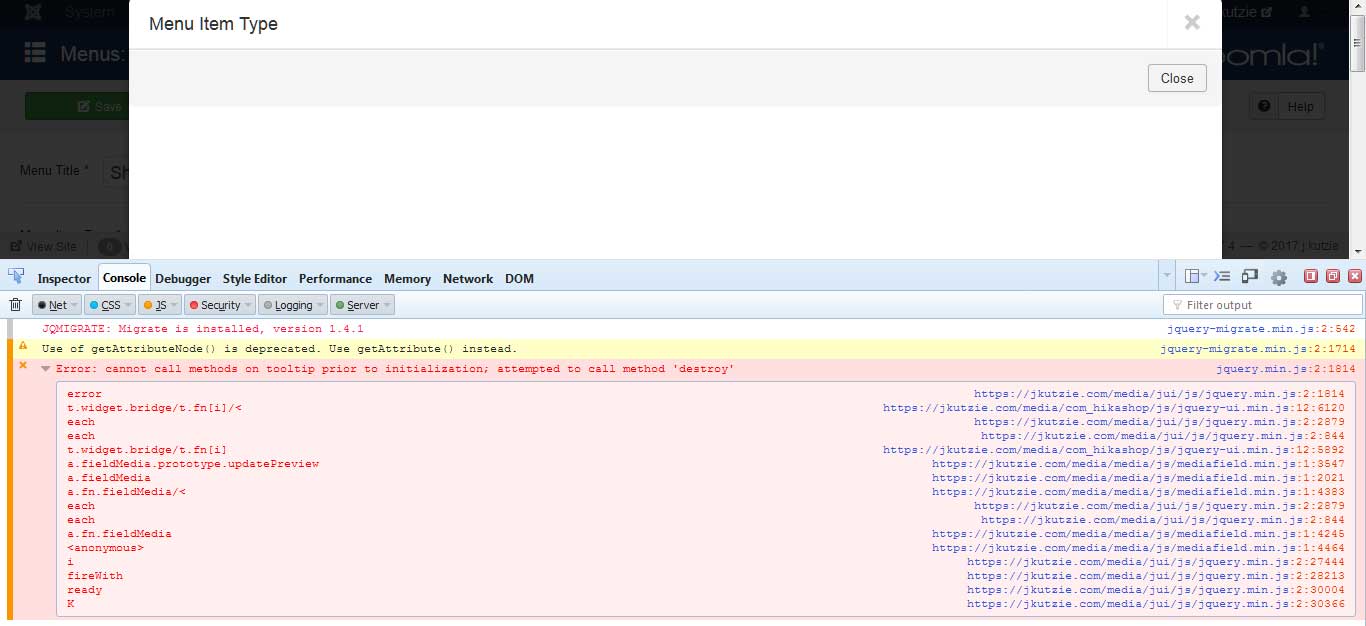This screenshot has width=1366, height=626.
Task: Click the element picker icon in devtools
Action: click(16, 277)
